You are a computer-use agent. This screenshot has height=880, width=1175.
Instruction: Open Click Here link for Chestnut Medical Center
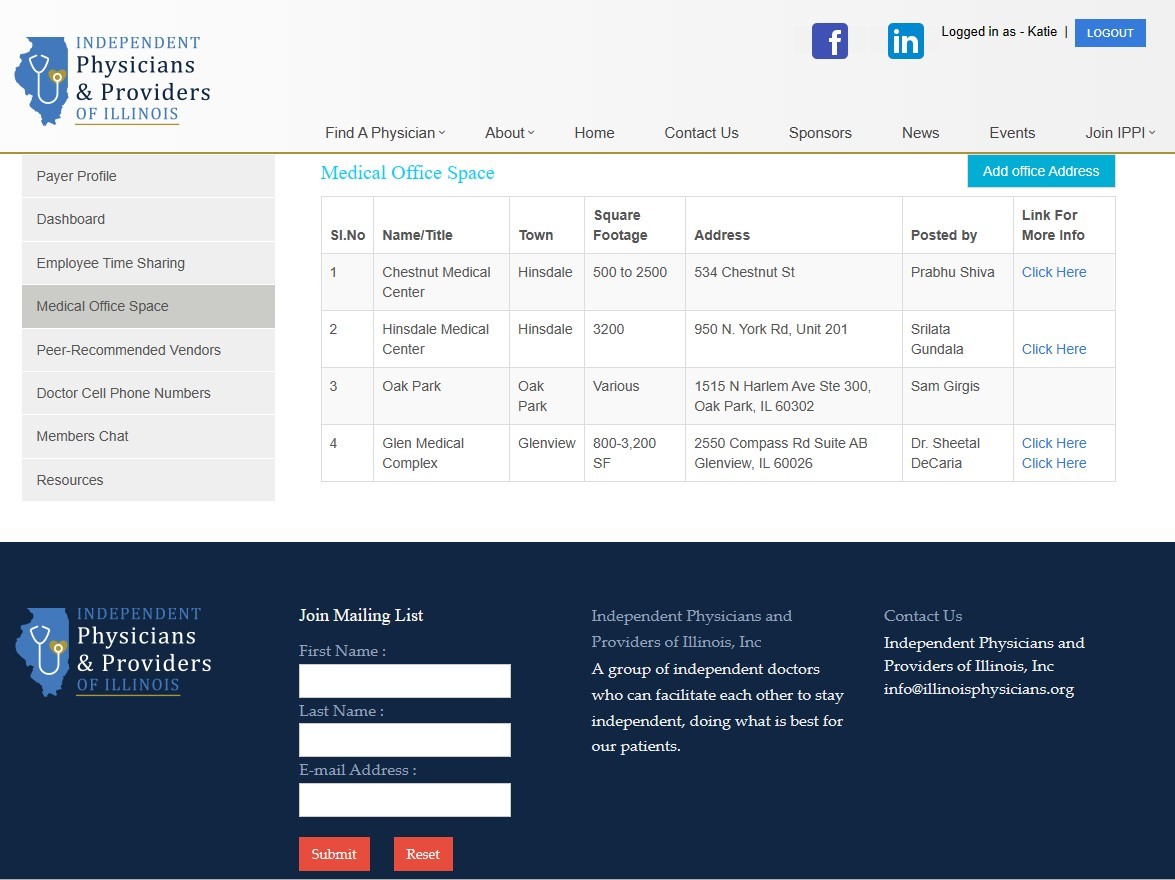1054,272
